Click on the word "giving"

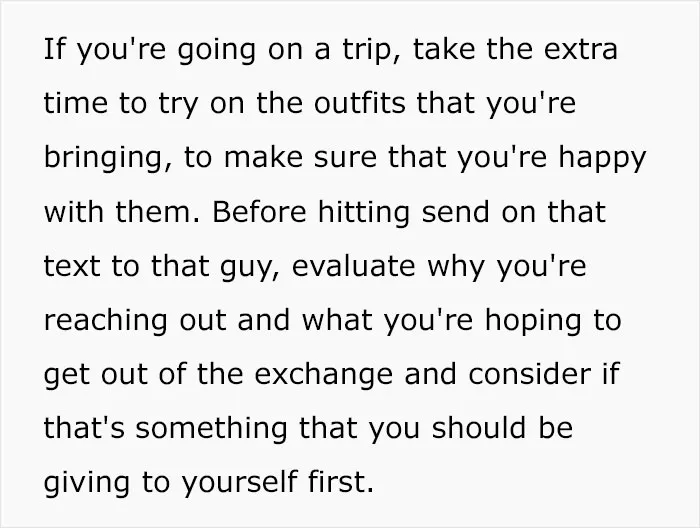click(87, 483)
